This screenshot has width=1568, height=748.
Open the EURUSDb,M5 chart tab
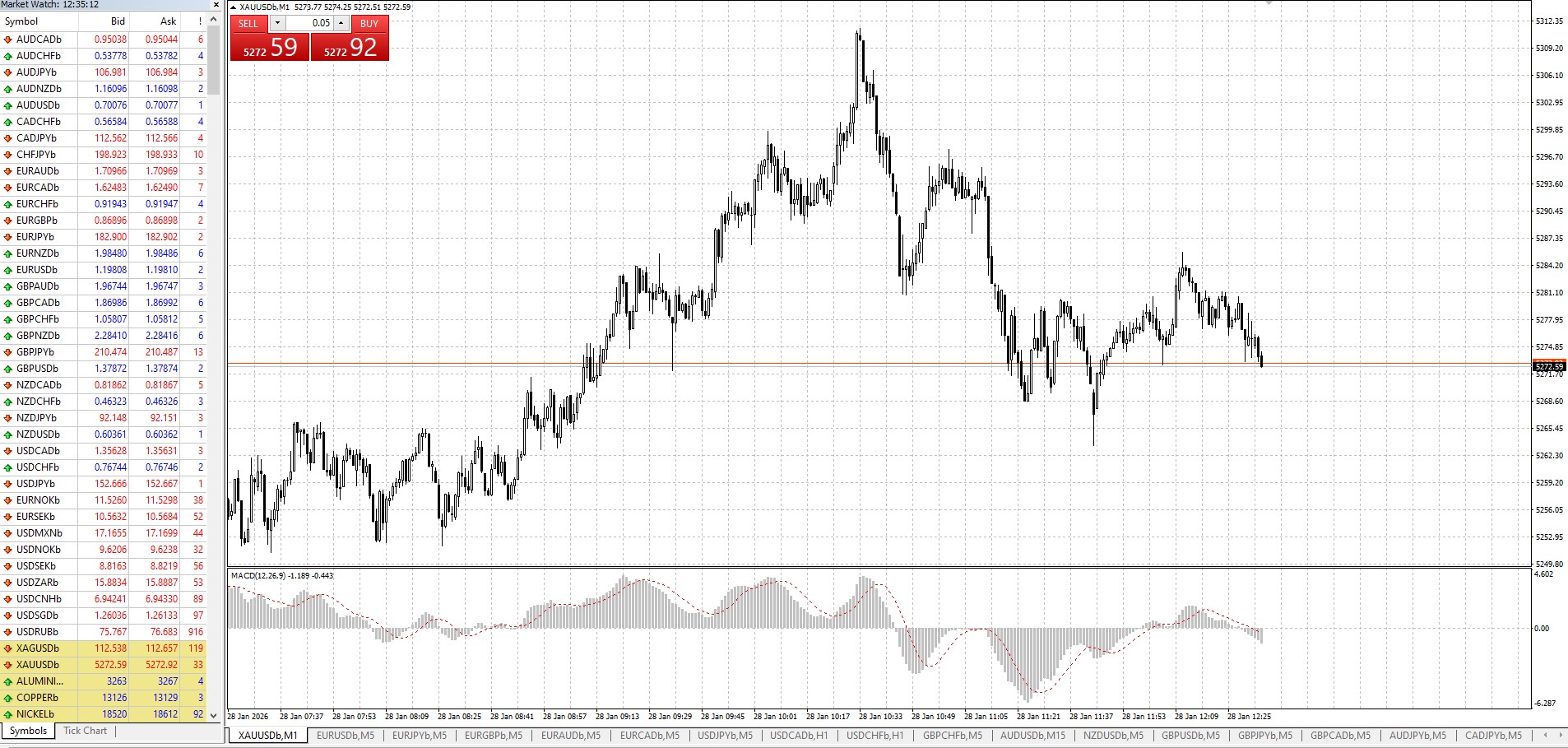[346, 736]
